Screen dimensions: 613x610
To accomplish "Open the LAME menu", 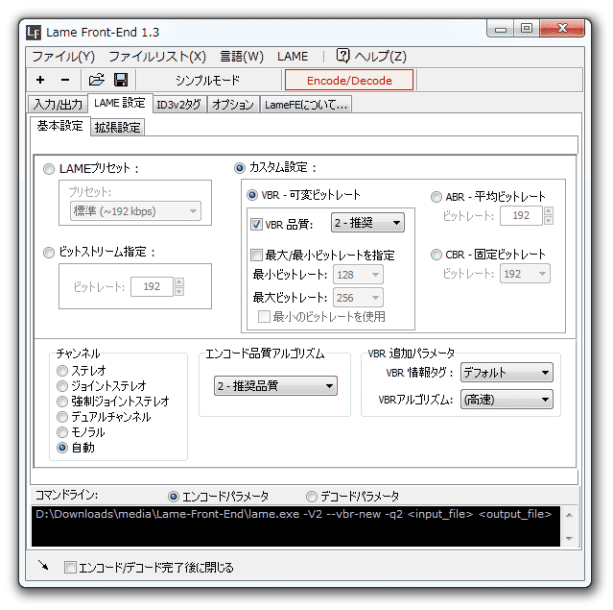I will pos(292,56).
